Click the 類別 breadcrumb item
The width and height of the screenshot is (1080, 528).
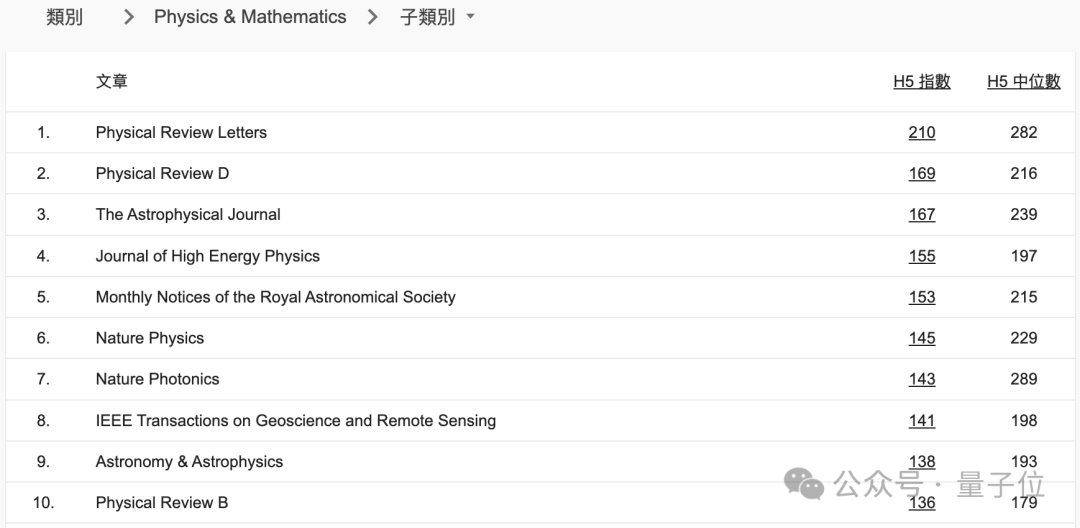pyautogui.click(x=65, y=17)
